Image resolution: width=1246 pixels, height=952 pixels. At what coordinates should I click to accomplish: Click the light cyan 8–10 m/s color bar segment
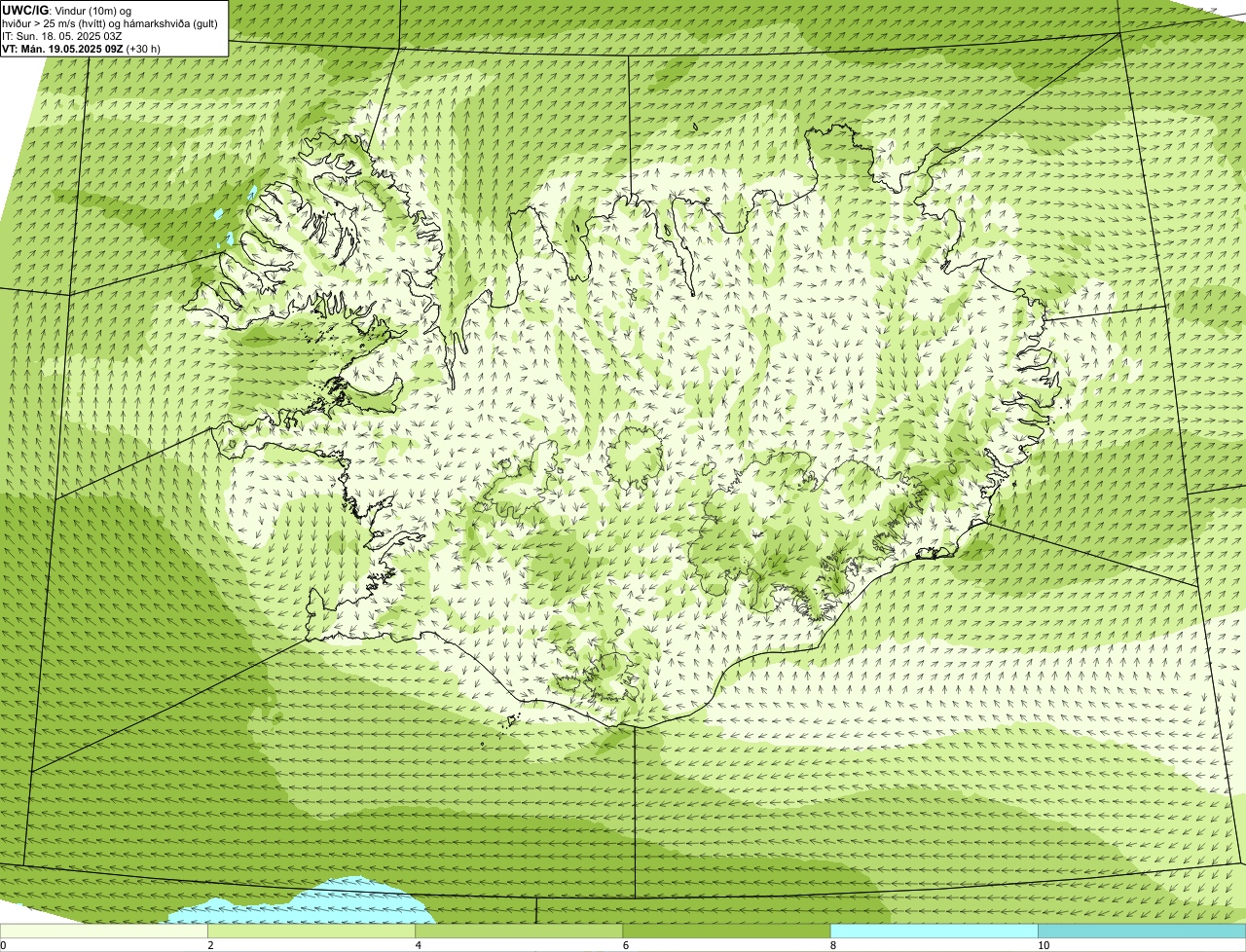click(934, 931)
